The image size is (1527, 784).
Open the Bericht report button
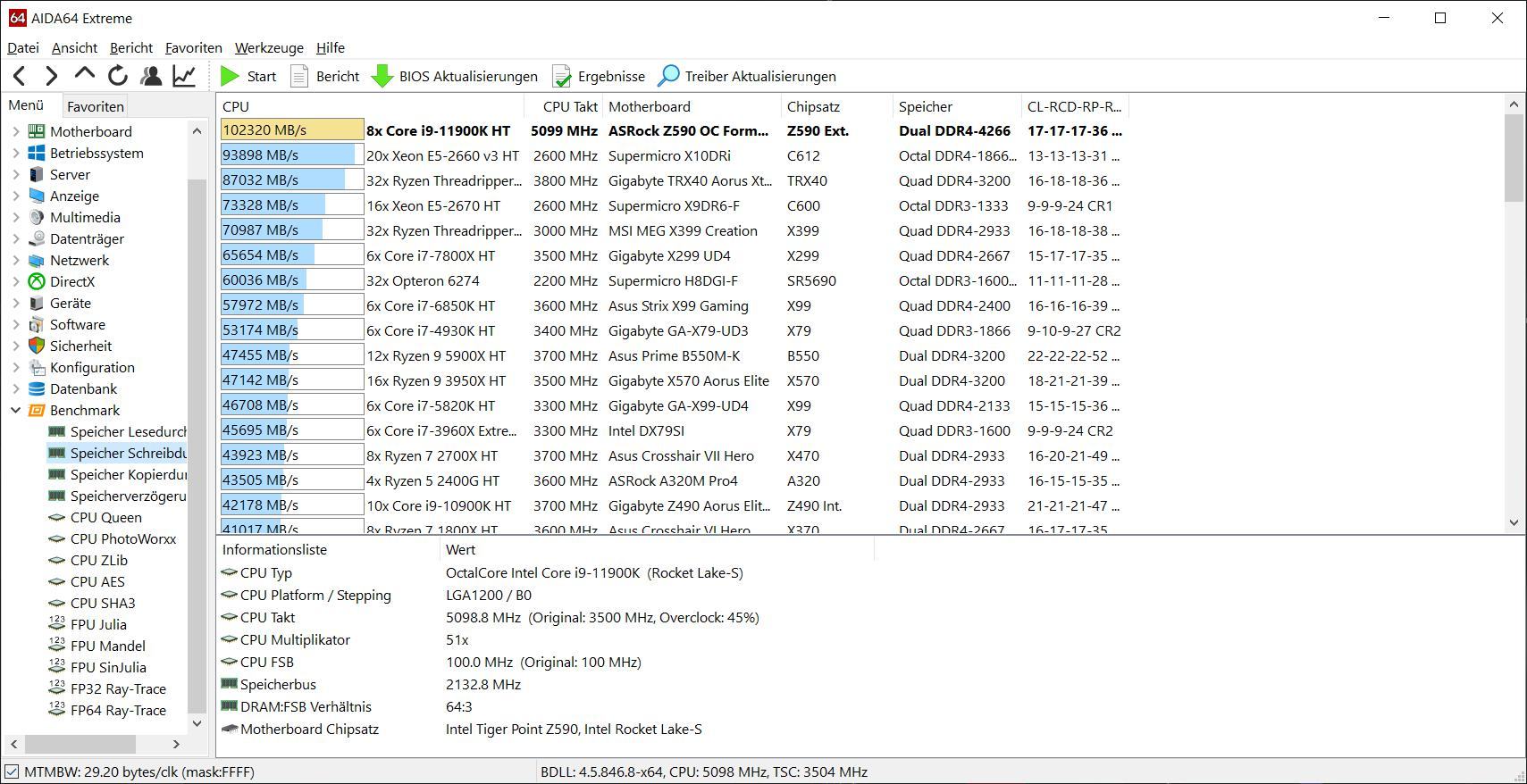(325, 76)
